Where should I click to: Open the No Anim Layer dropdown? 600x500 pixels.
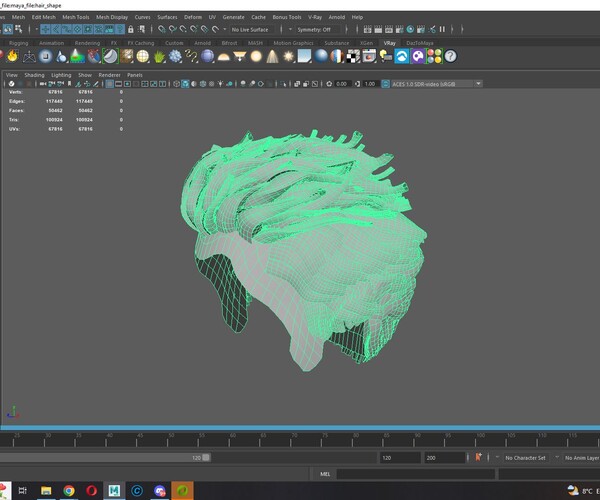[x=582, y=458]
